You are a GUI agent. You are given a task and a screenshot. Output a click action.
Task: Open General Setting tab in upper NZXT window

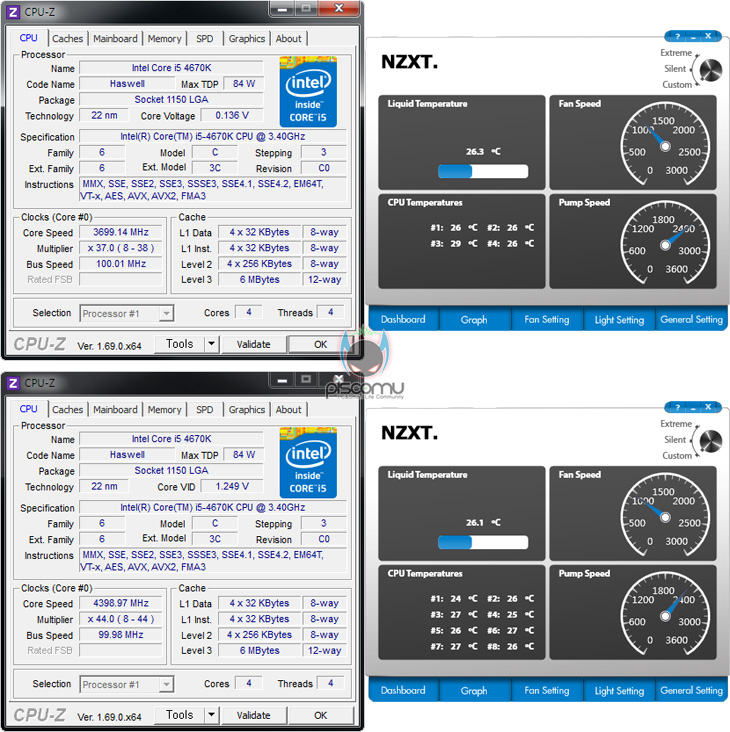tap(691, 319)
